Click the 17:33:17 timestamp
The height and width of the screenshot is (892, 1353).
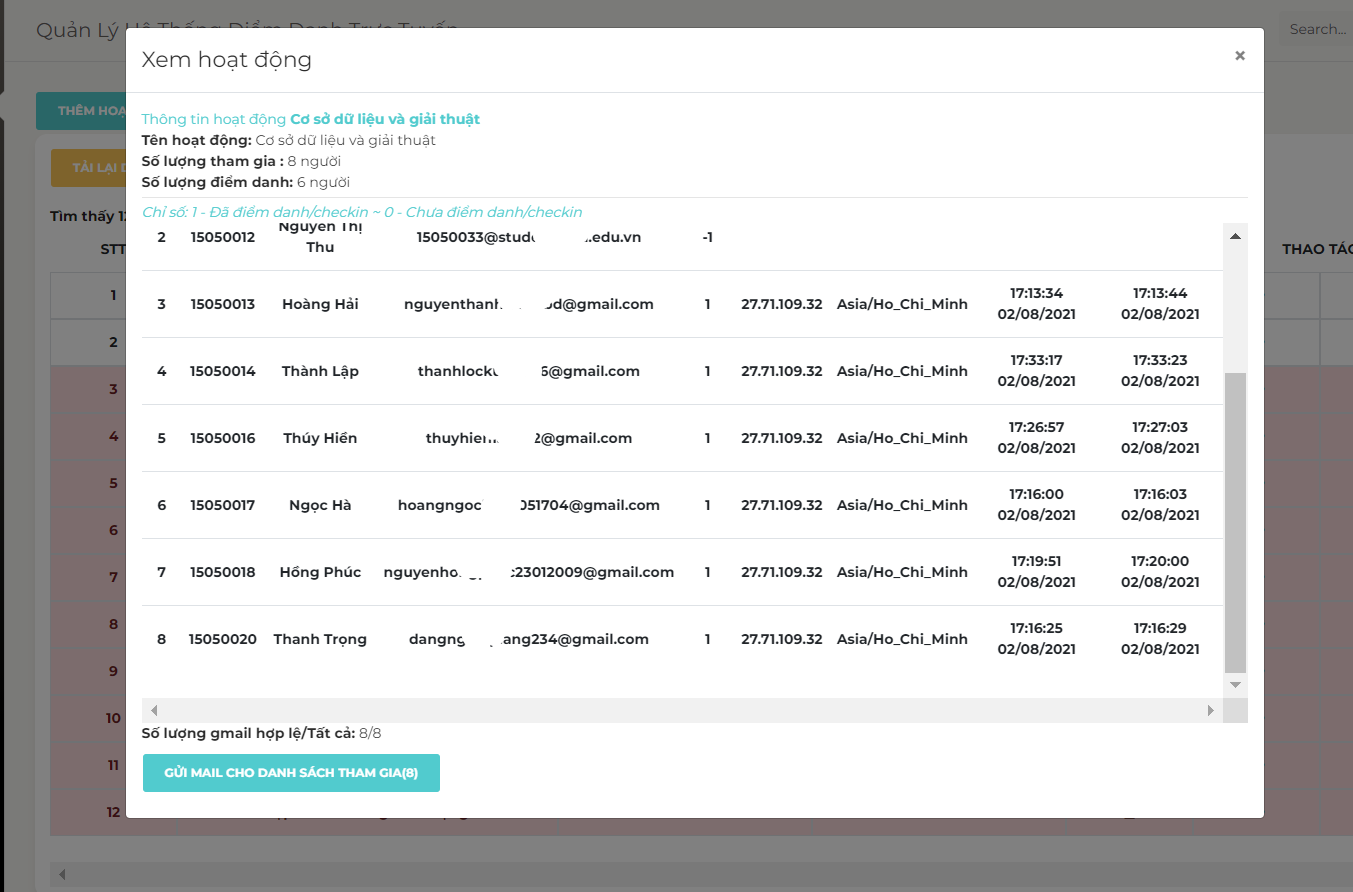click(1037, 360)
